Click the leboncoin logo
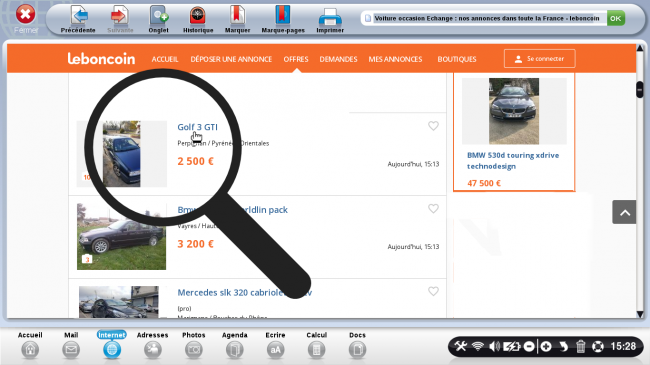This screenshot has height=365, width=650. click(x=101, y=58)
